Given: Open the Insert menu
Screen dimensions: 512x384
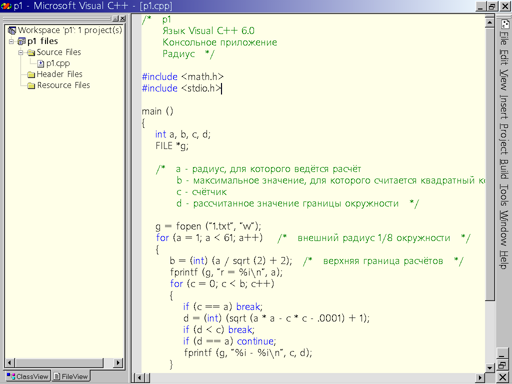Looking at the screenshot, I should (x=504, y=107).
